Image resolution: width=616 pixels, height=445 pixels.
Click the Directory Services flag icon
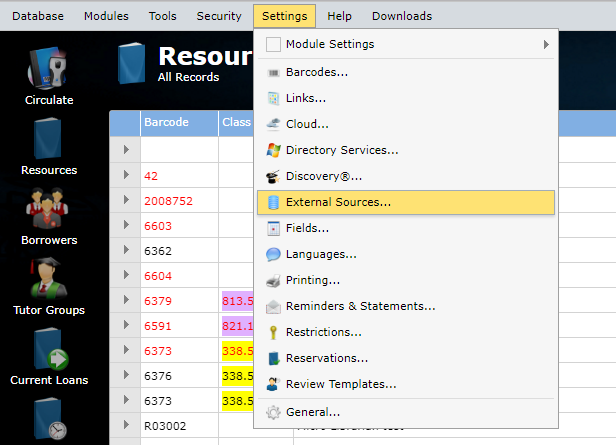273,150
